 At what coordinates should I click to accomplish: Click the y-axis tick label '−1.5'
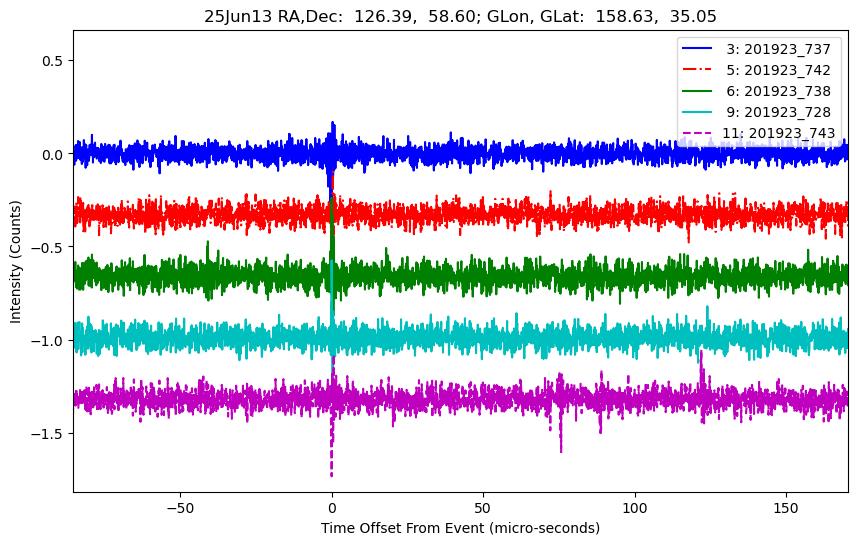pos(47,434)
